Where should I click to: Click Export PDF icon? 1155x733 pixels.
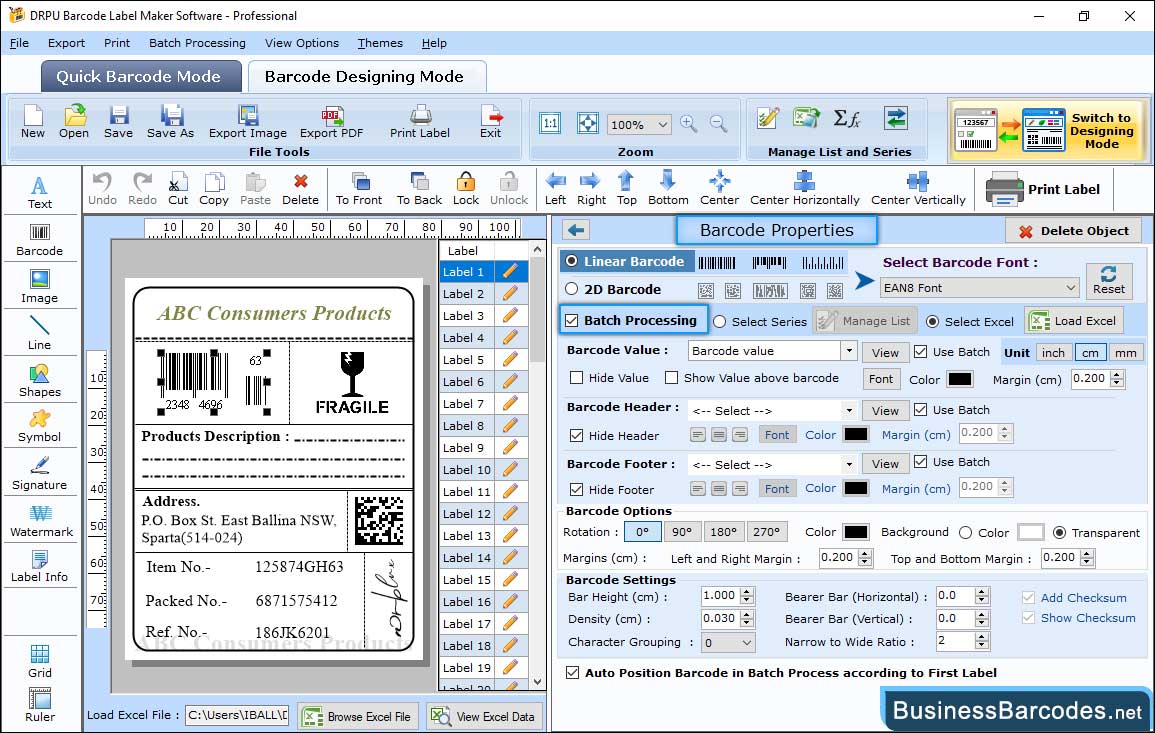pos(331,122)
